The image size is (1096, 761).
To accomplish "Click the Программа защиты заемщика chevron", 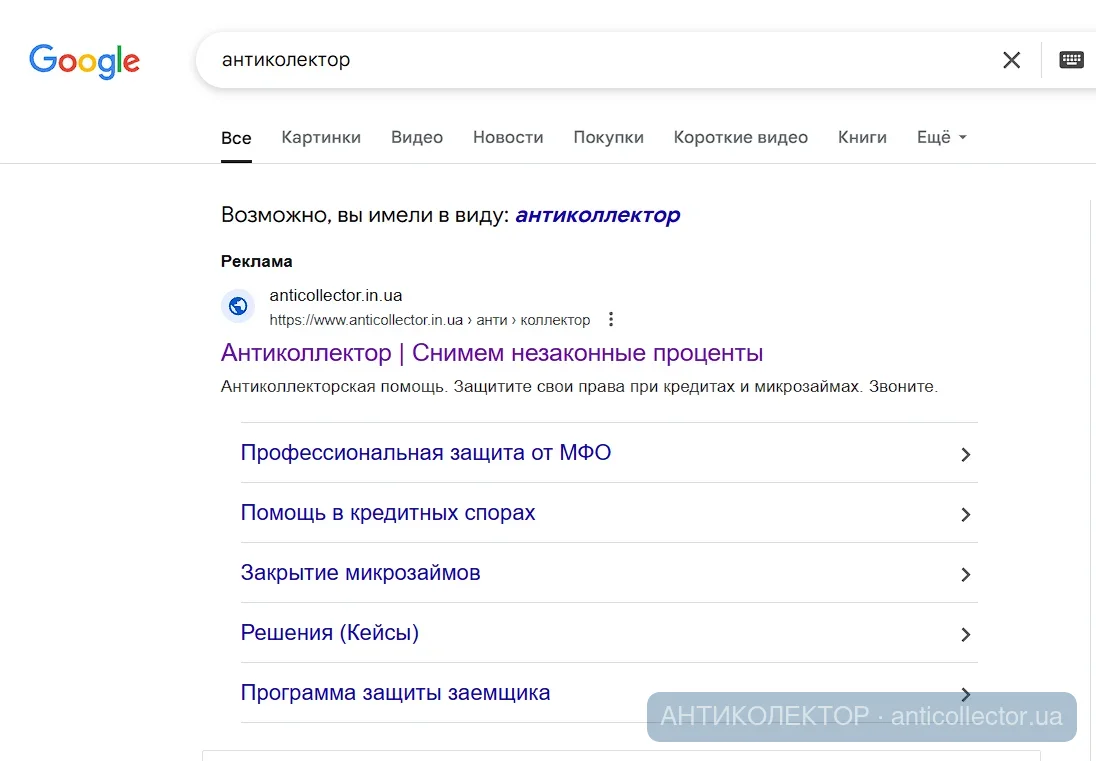I will pos(965,694).
